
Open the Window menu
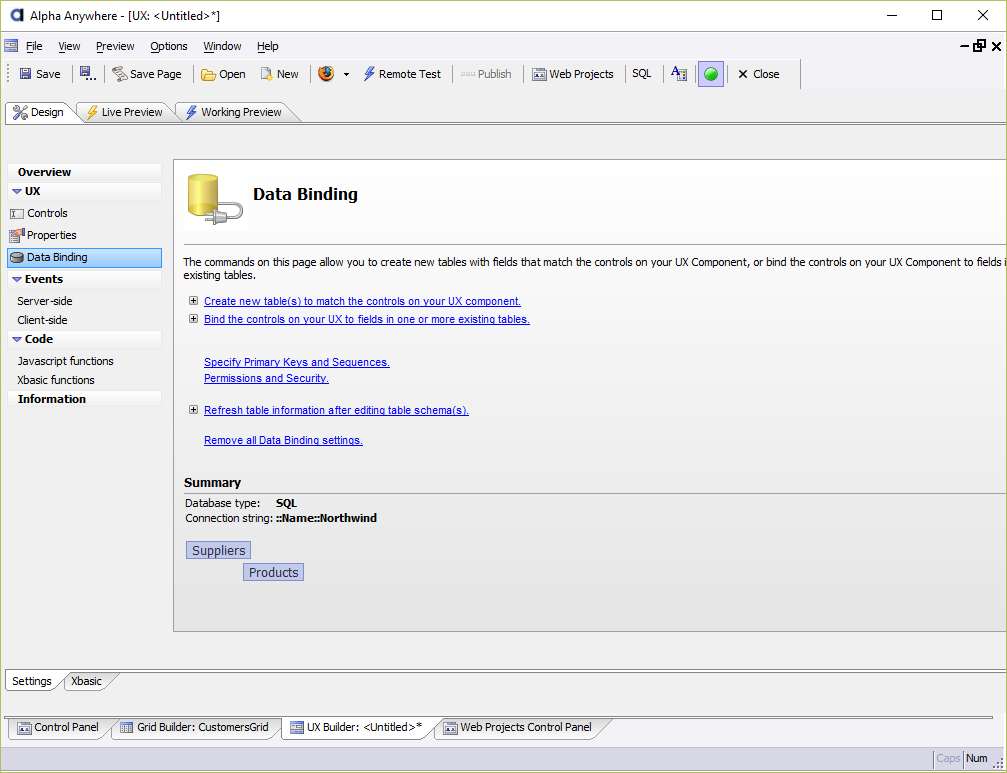pos(222,46)
